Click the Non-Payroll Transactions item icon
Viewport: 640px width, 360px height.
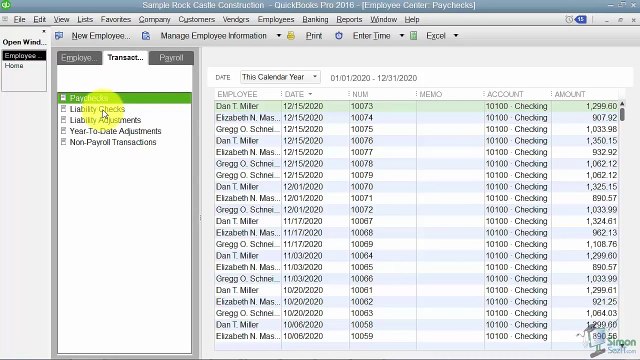point(63,142)
